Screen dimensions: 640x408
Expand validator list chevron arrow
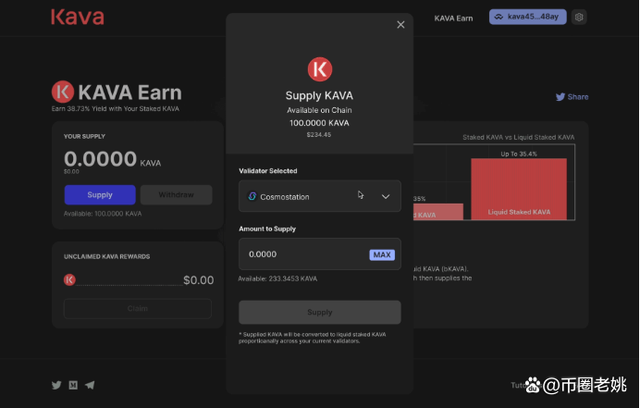[x=385, y=197]
